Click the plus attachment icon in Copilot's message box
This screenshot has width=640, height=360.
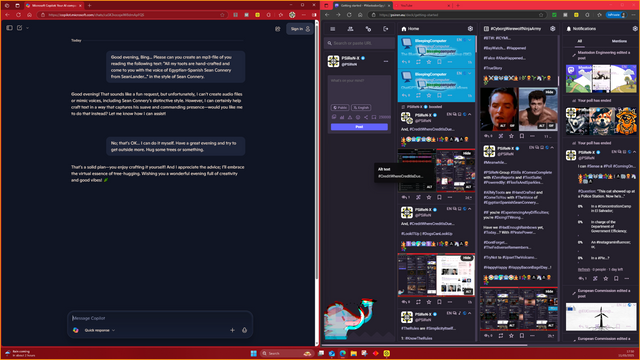click(232, 330)
